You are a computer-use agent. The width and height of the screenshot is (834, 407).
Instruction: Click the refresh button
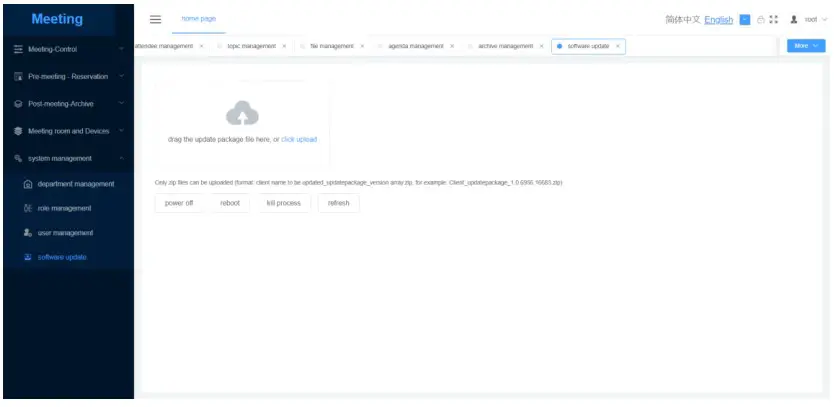(x=339, y=203)
